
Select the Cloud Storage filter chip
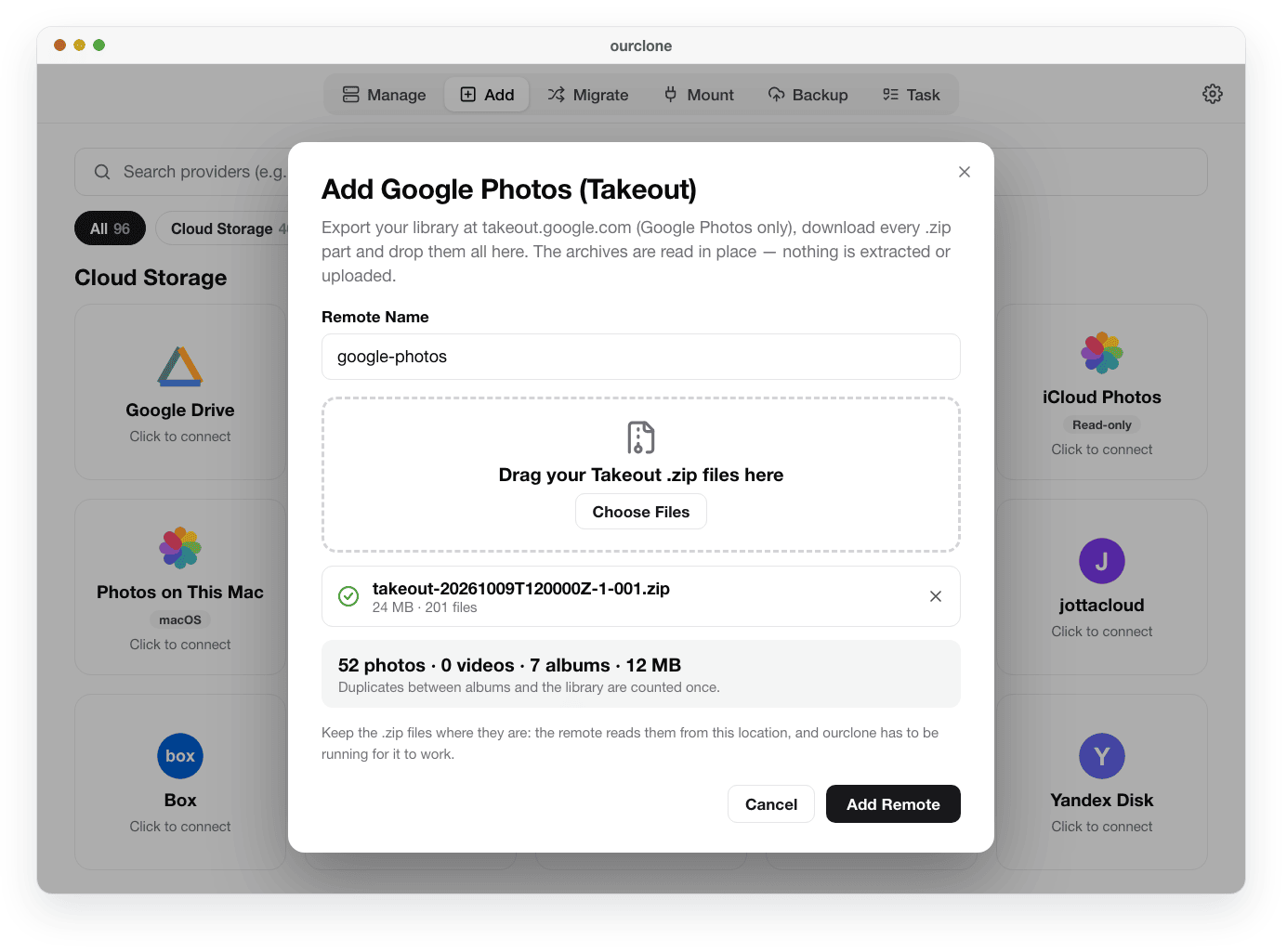(x=223, y=228)
